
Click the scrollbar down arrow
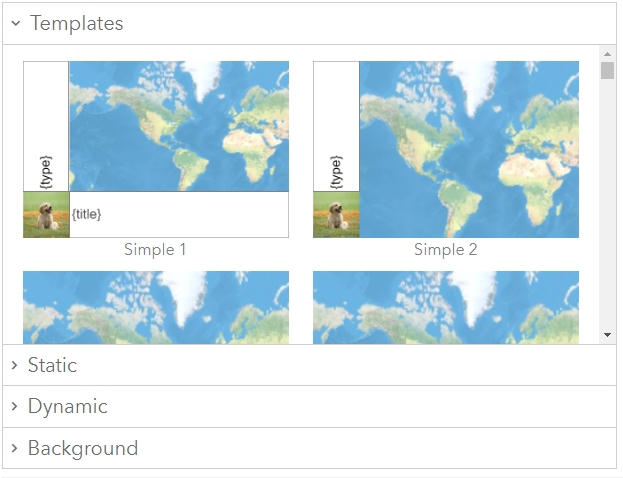click(607, 335)
